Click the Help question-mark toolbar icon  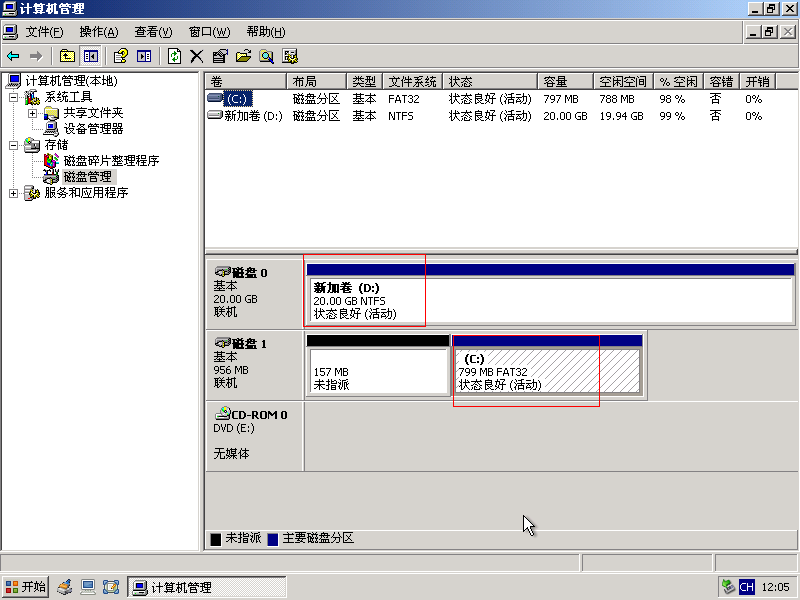[x=120, y=56]
